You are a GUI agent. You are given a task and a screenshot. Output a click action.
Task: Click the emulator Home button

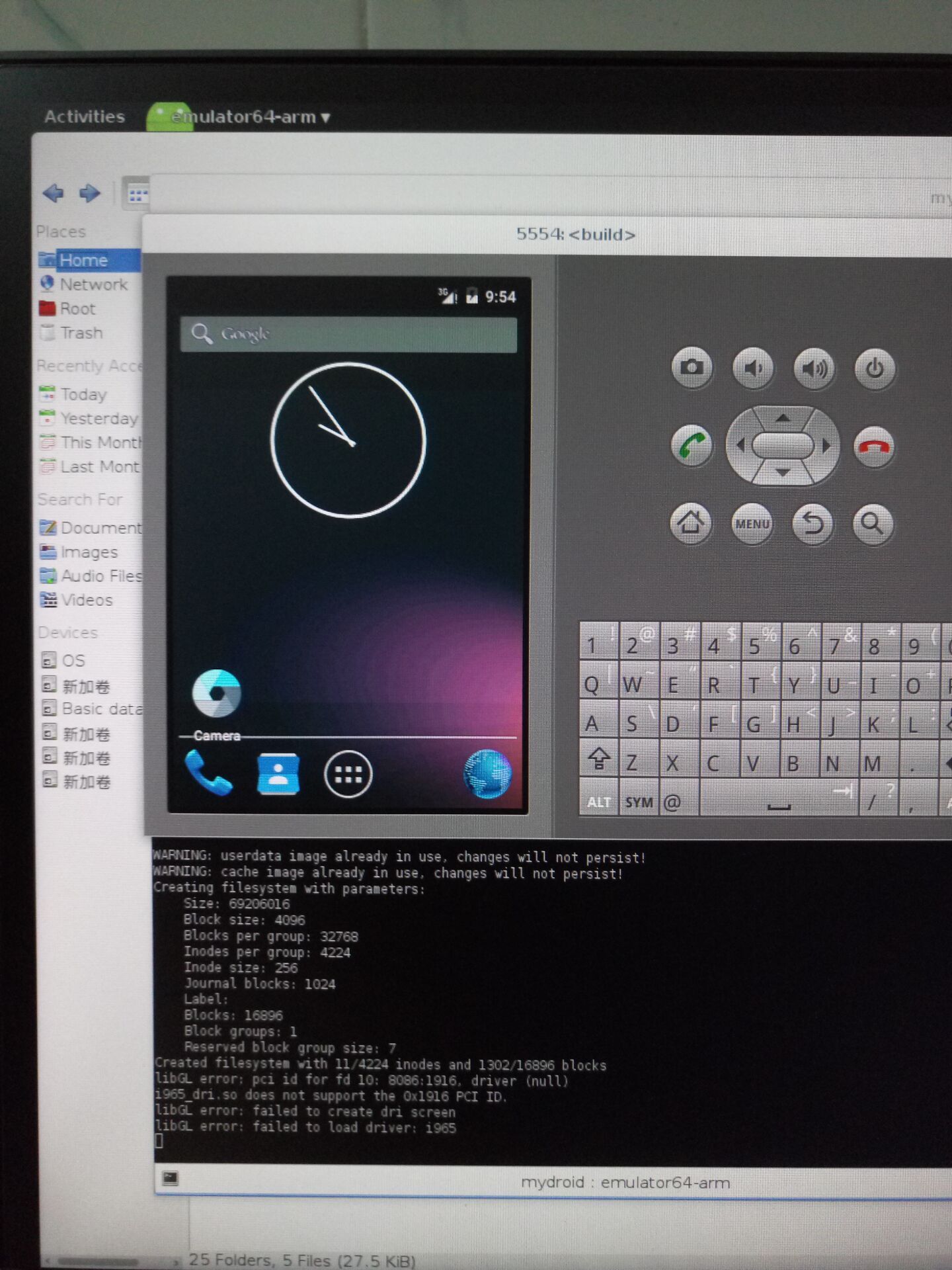tap(691, 523)
